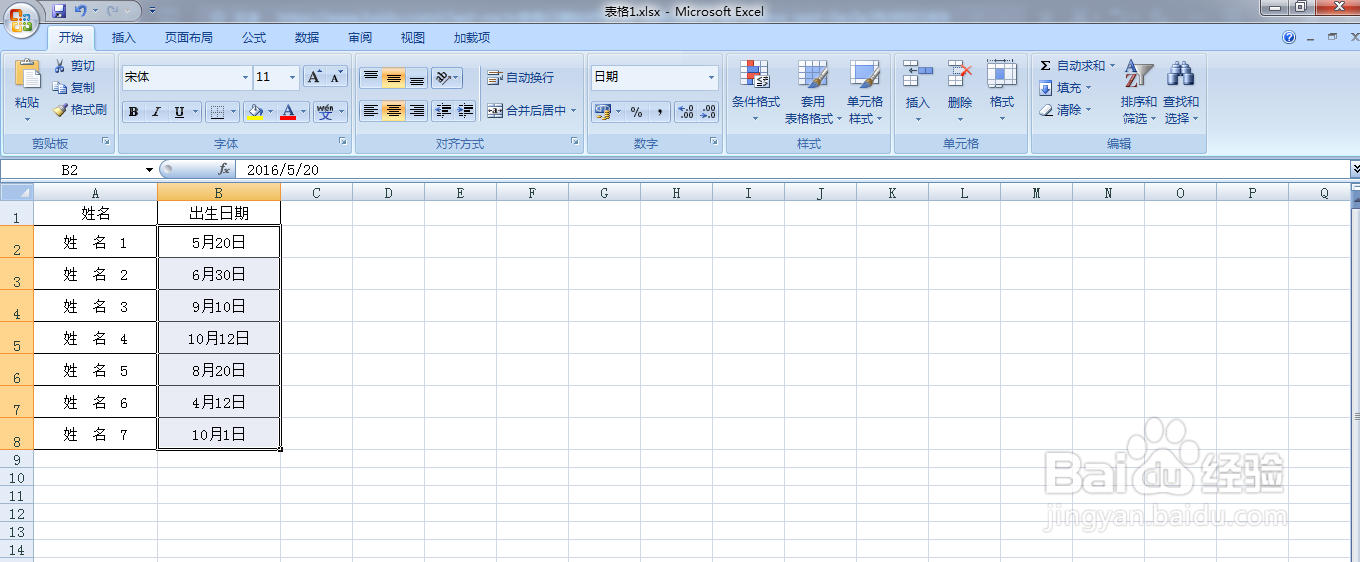This screenshot has height=562, width=1360.
Task: Click the Insert cells (插入) icon
Action: click(917, 74)
